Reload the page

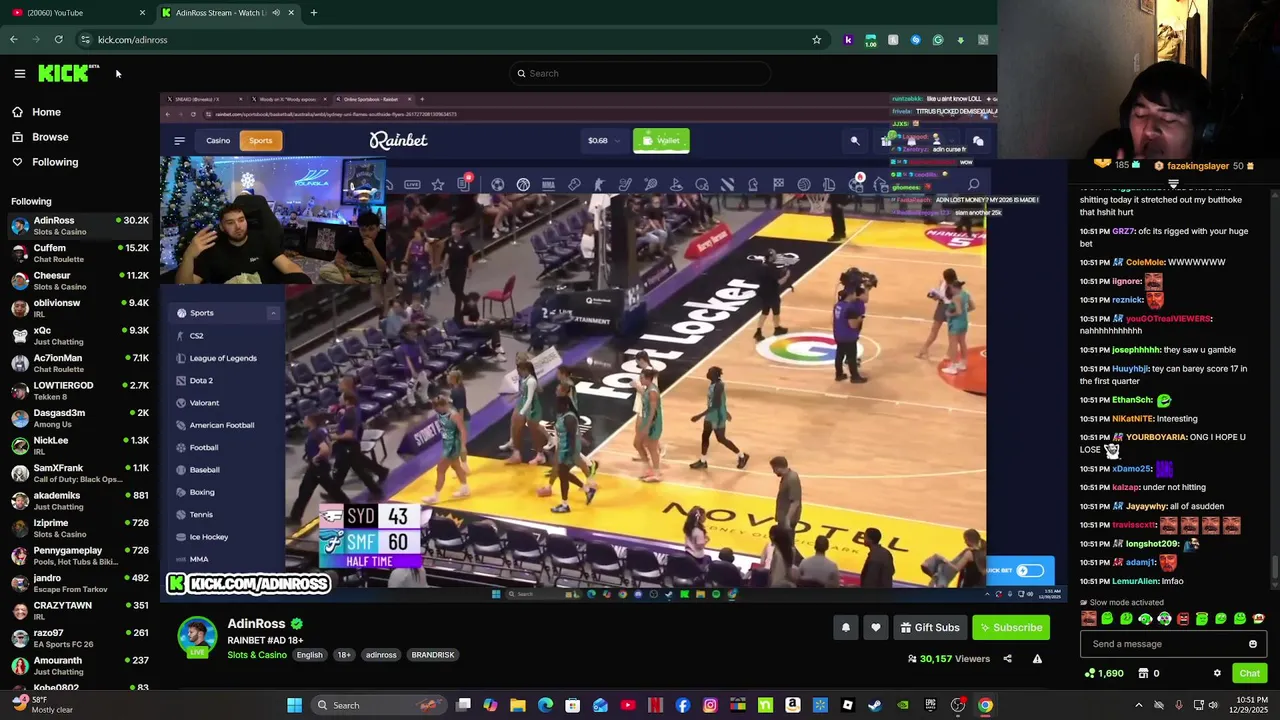(59, 40)
